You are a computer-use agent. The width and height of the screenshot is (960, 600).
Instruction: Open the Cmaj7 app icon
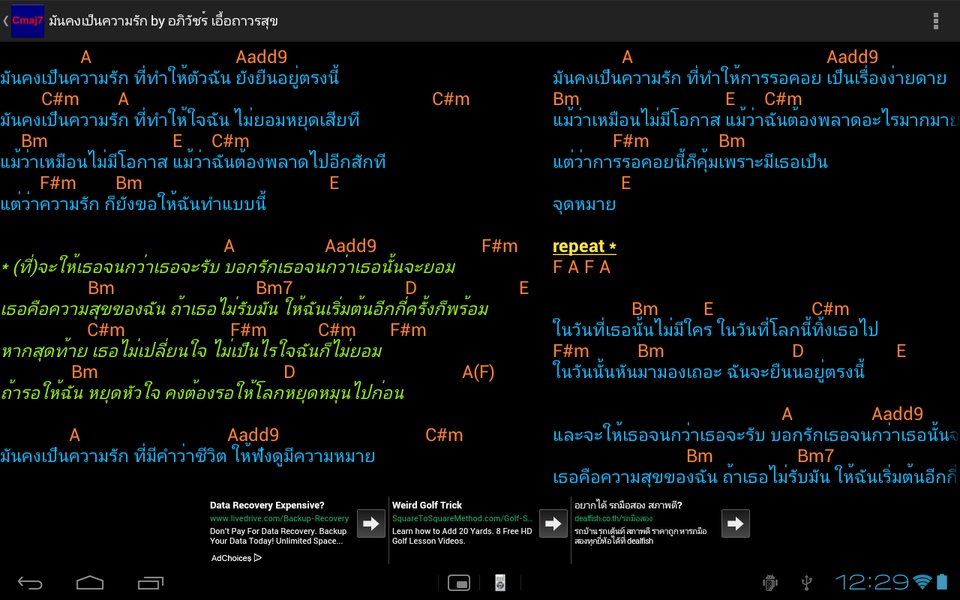[x=28, y=21]
